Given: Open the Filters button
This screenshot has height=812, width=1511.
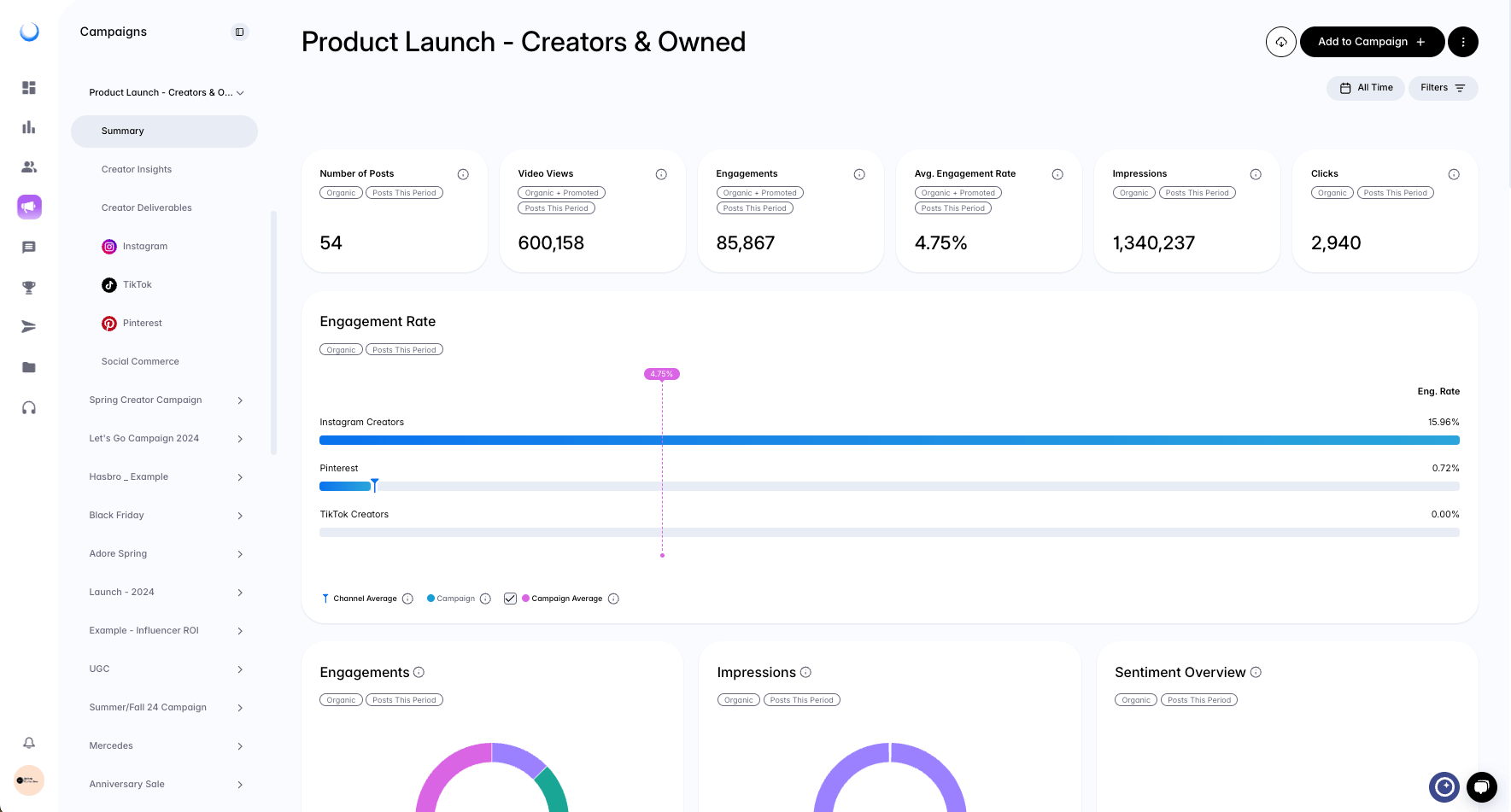Looking at the screenshot, I should point(1442,88).
